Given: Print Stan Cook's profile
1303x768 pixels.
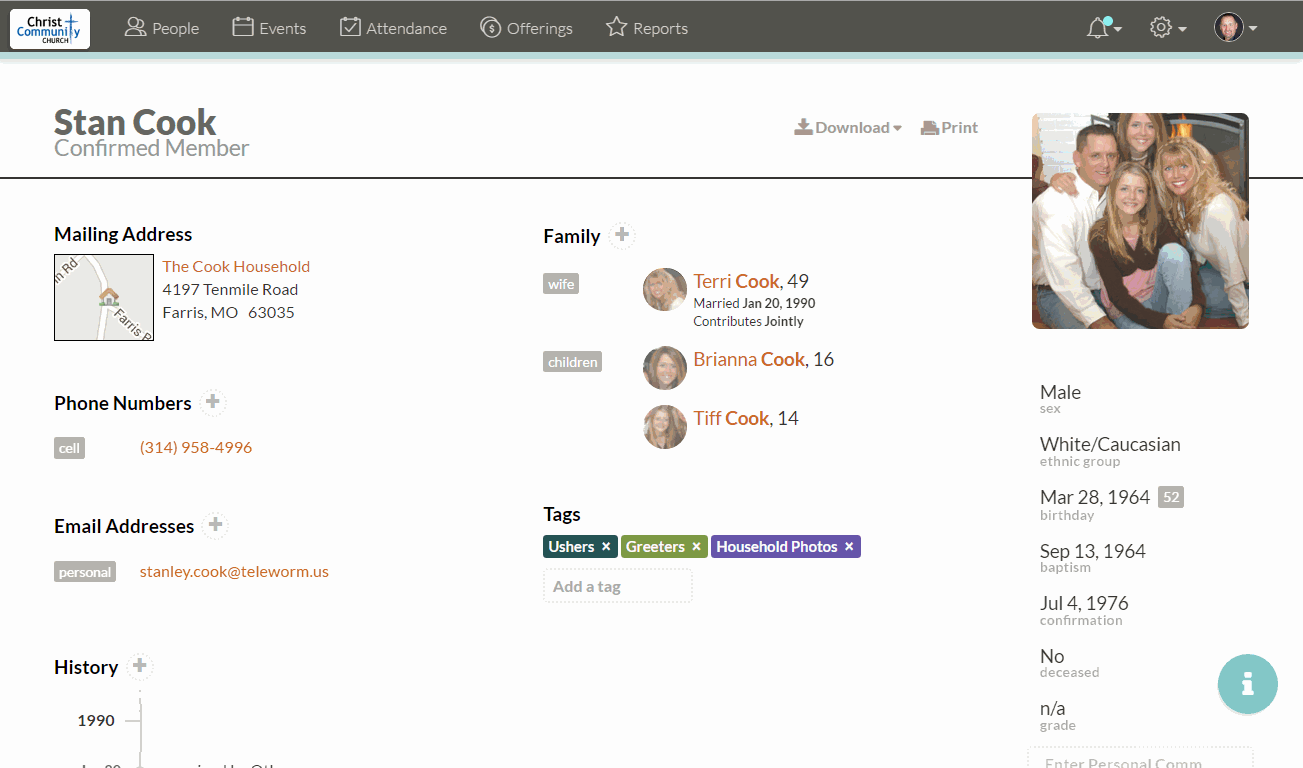Looking at the screenshot, I should (x=949, y=127).
